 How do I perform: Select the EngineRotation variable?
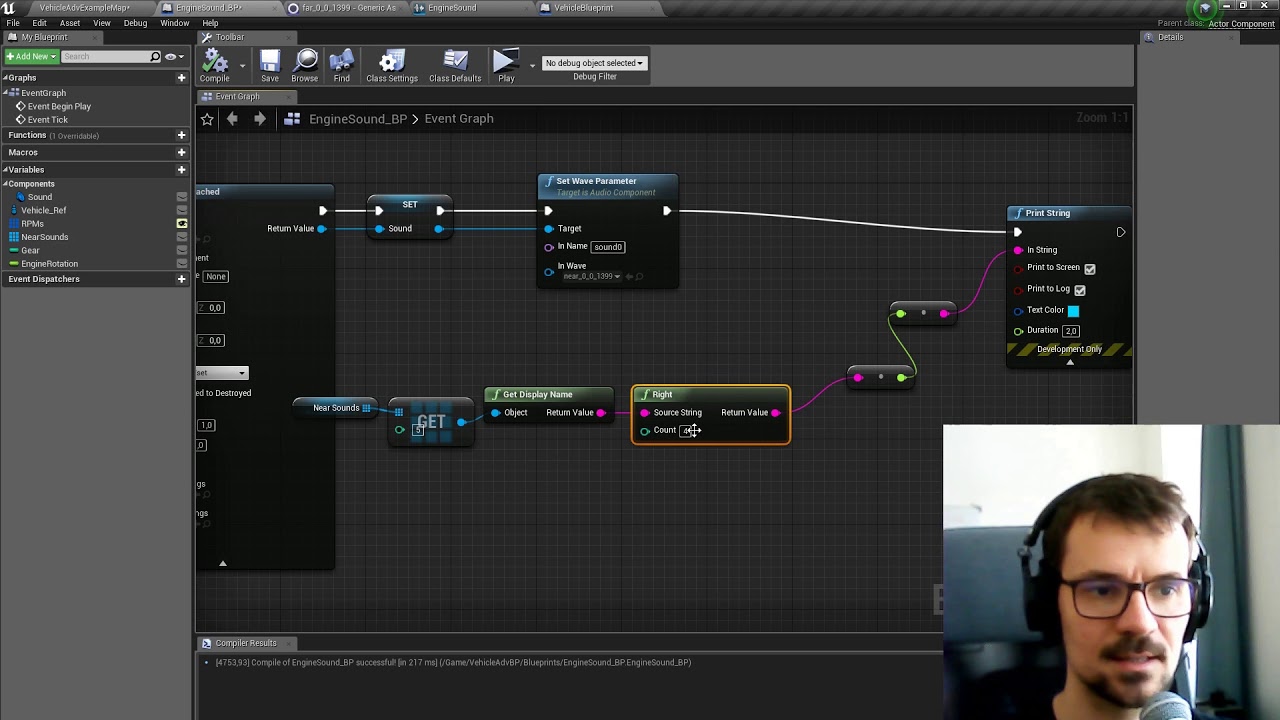coord(49,264)
